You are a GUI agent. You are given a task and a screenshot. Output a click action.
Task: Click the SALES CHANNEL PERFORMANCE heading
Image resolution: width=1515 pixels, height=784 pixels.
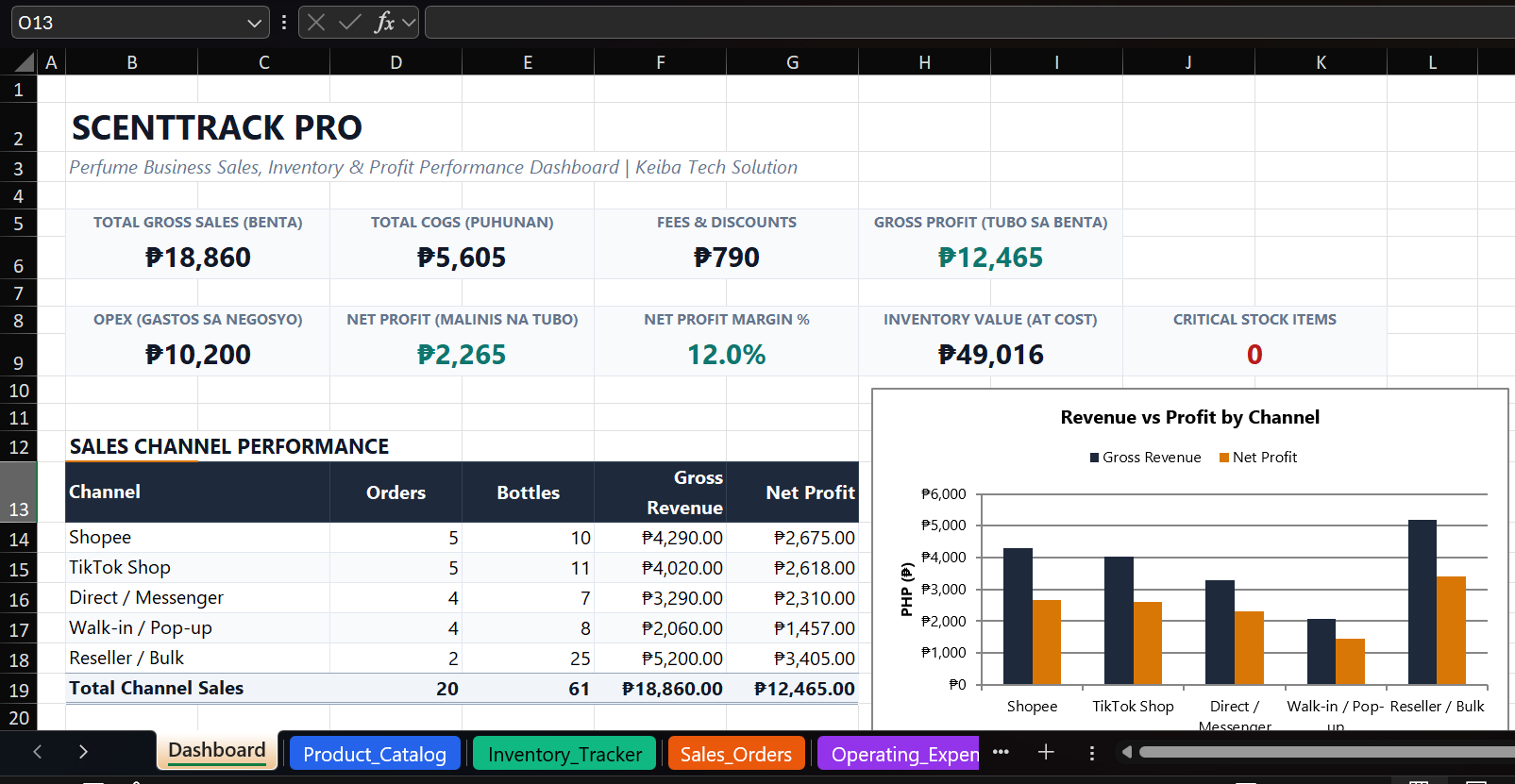[229, 446]
